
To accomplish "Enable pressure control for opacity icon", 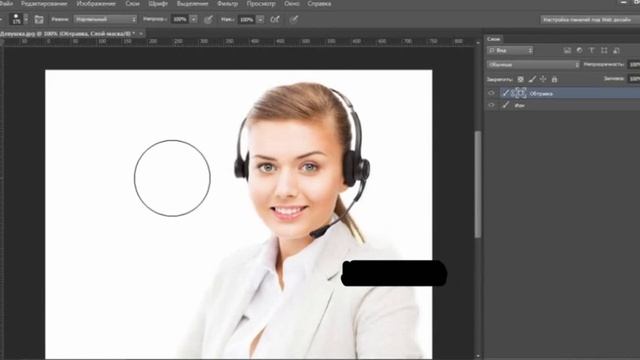I will click(208, 20).
